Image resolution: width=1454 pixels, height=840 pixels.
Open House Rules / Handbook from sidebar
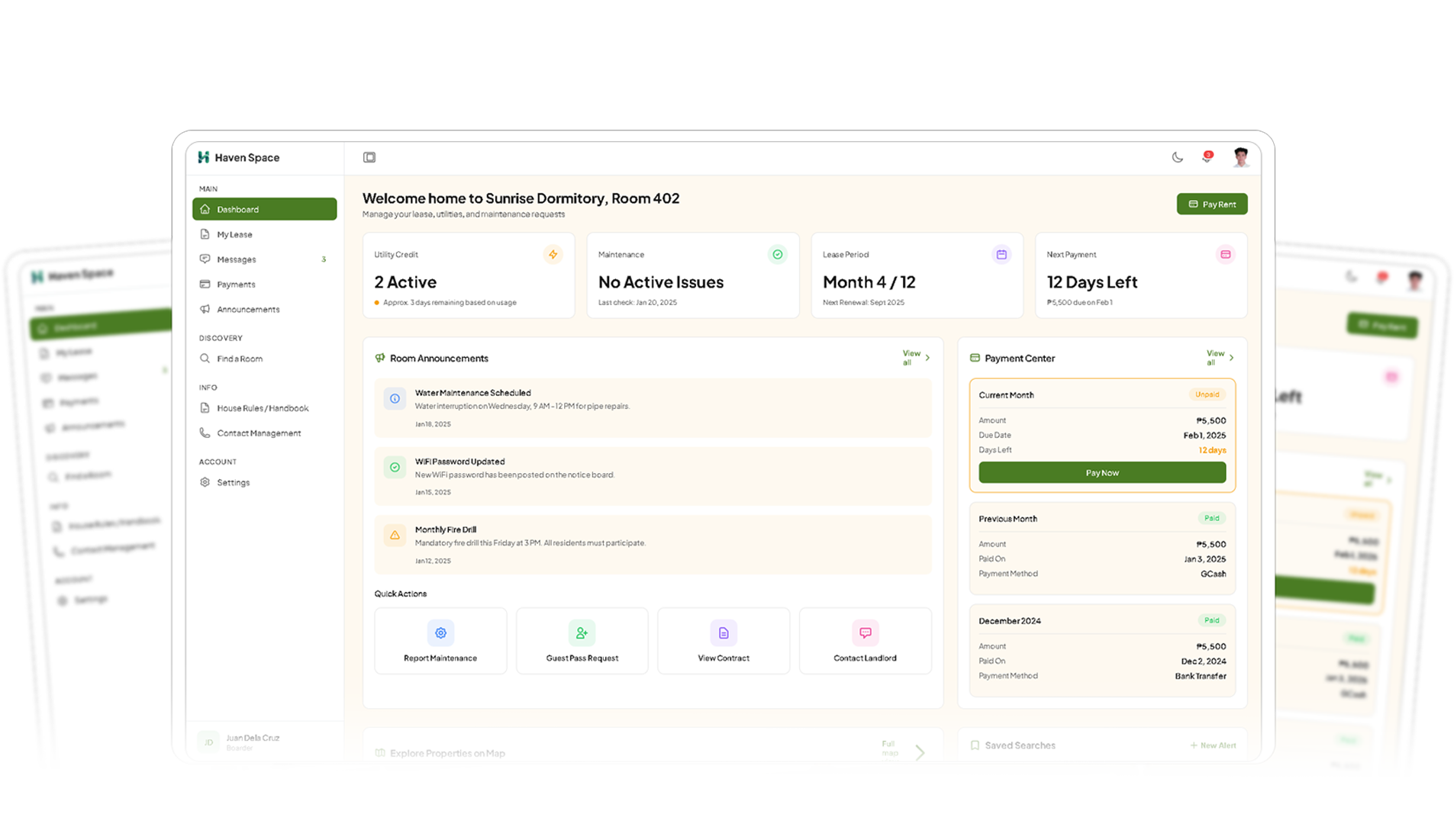click(262, 407)
